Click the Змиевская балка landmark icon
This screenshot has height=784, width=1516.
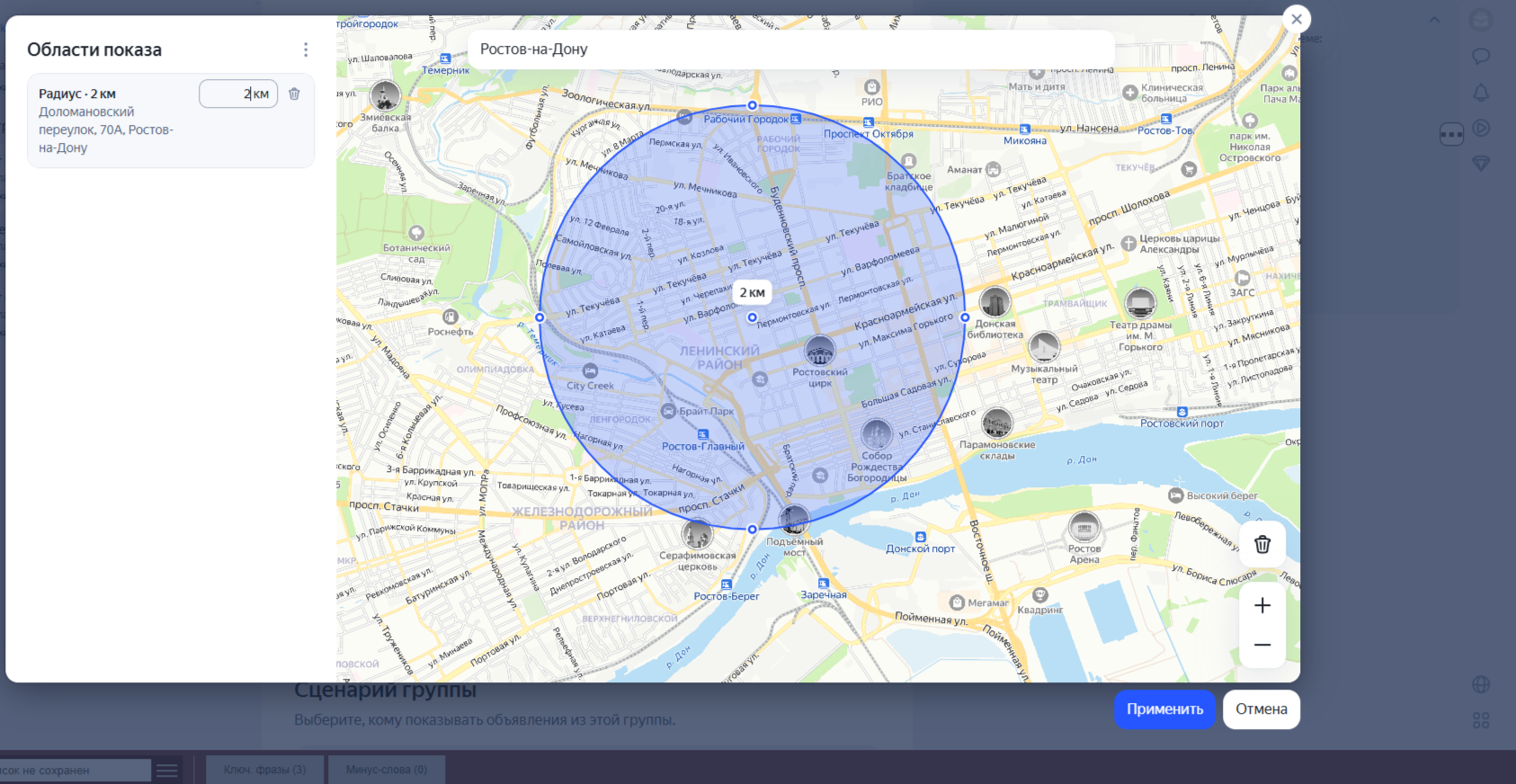385,95
